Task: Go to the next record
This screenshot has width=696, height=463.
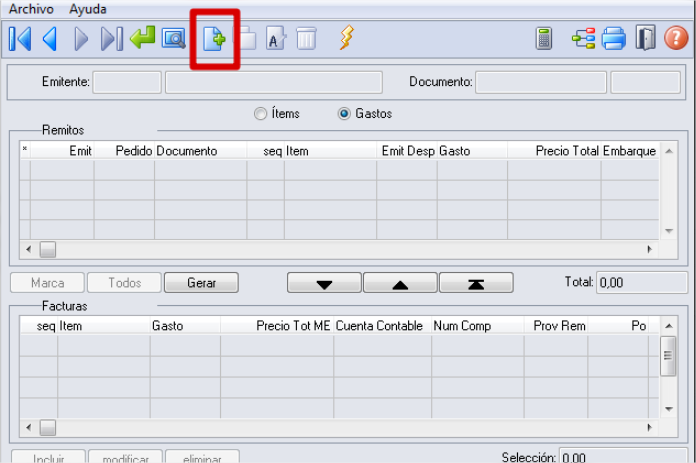Action: click(81, 39)
